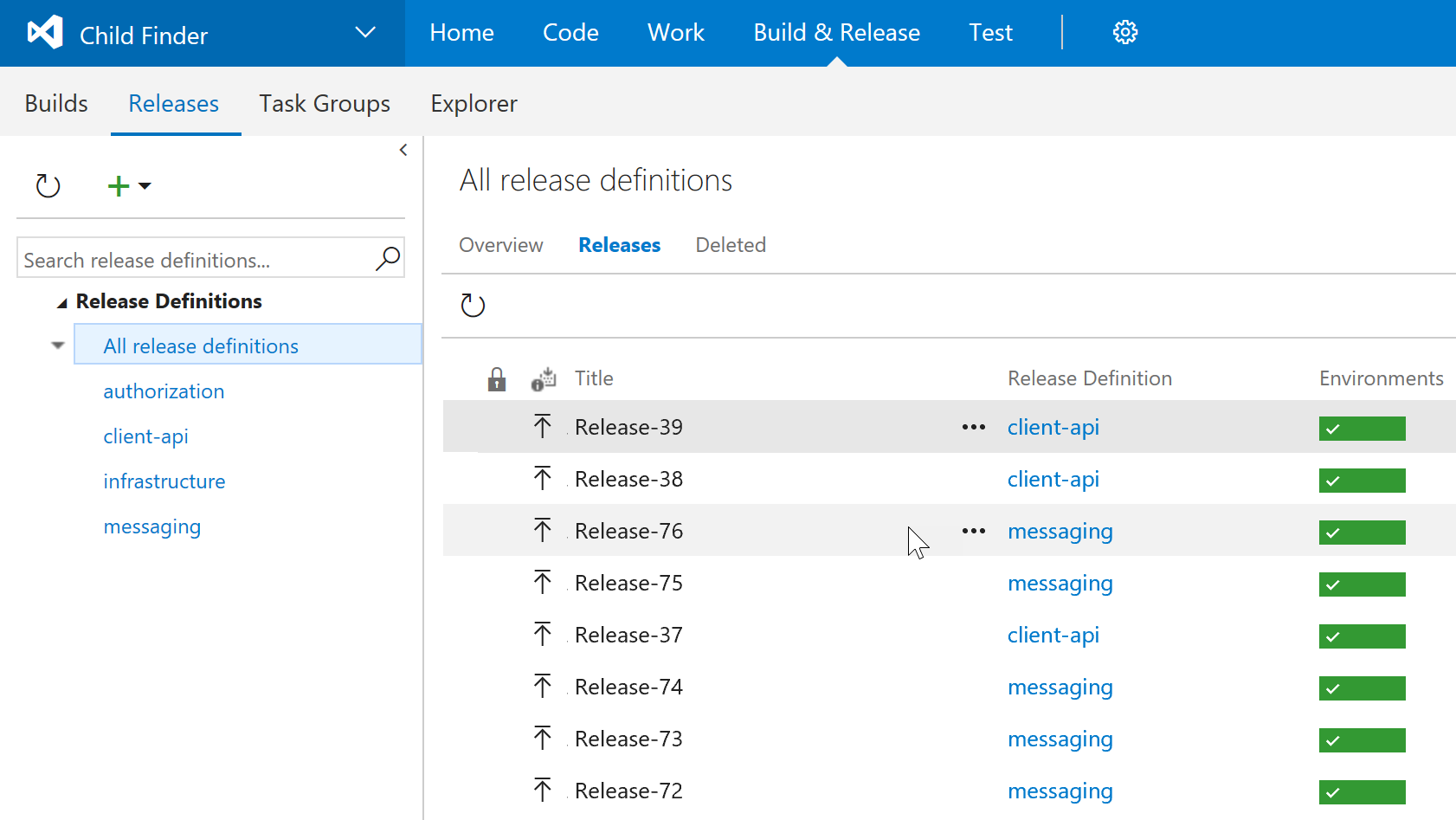Image resolution: width=1456 pixels, height=820 pixels.
Task: Open the Task Groups tab
Action: pos(325,104)
